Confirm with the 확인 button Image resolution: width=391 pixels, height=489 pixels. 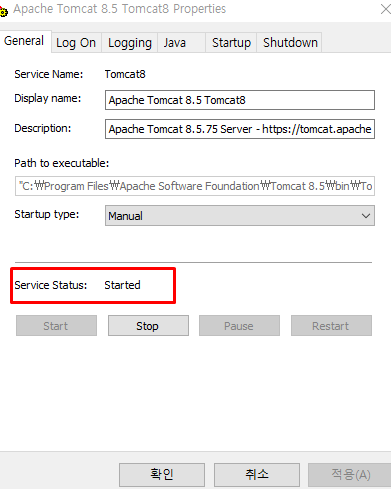click(x=162, y=474)
